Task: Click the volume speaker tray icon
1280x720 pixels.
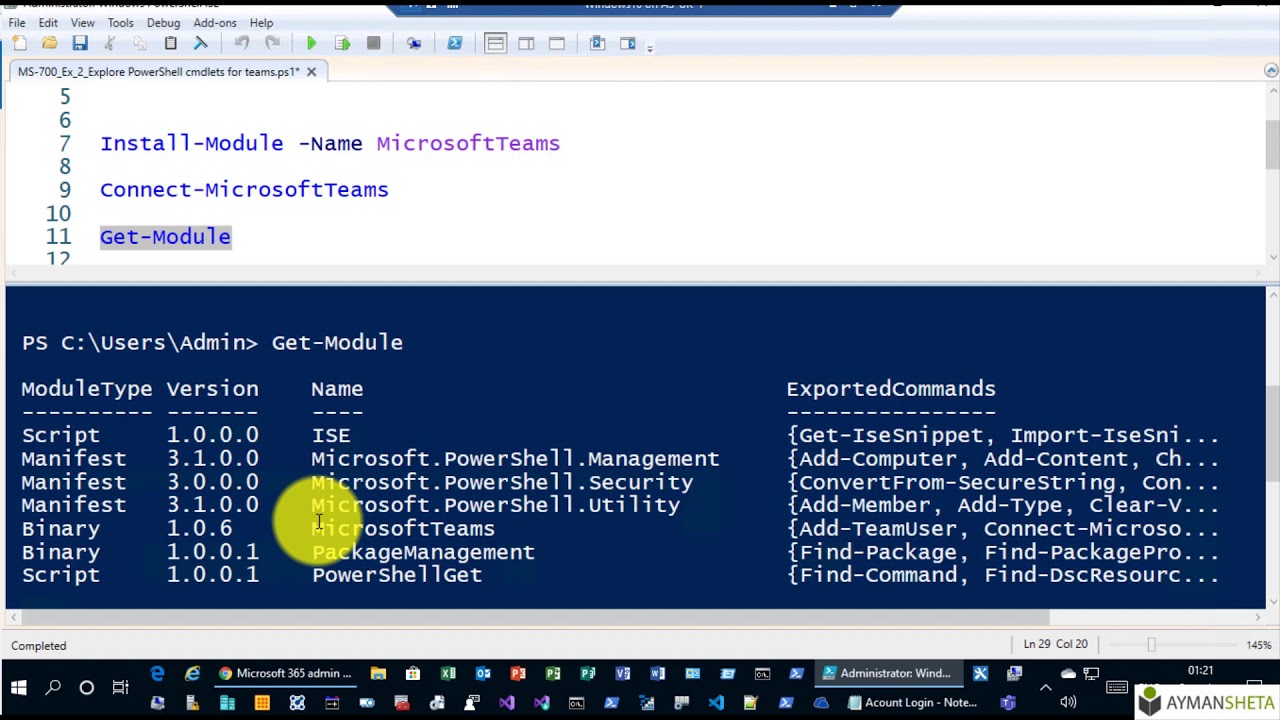Action: pos(1069,702)
